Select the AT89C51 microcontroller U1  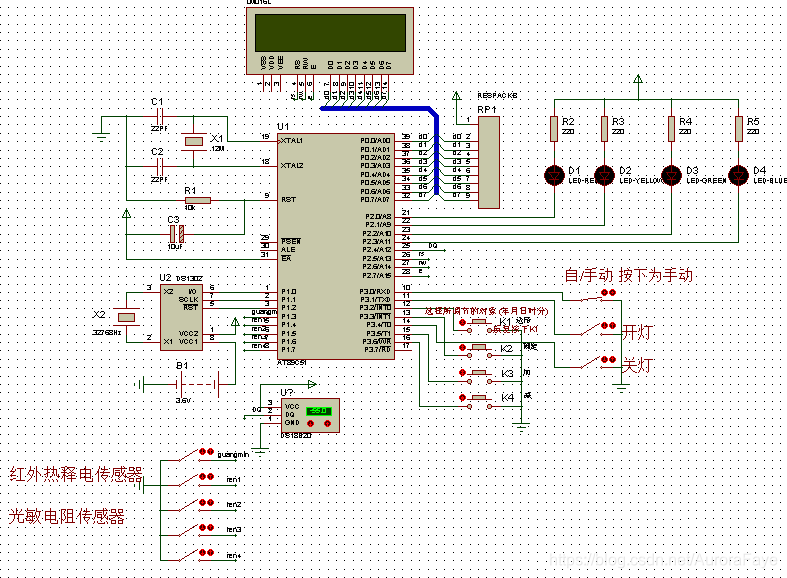[336, 246]
